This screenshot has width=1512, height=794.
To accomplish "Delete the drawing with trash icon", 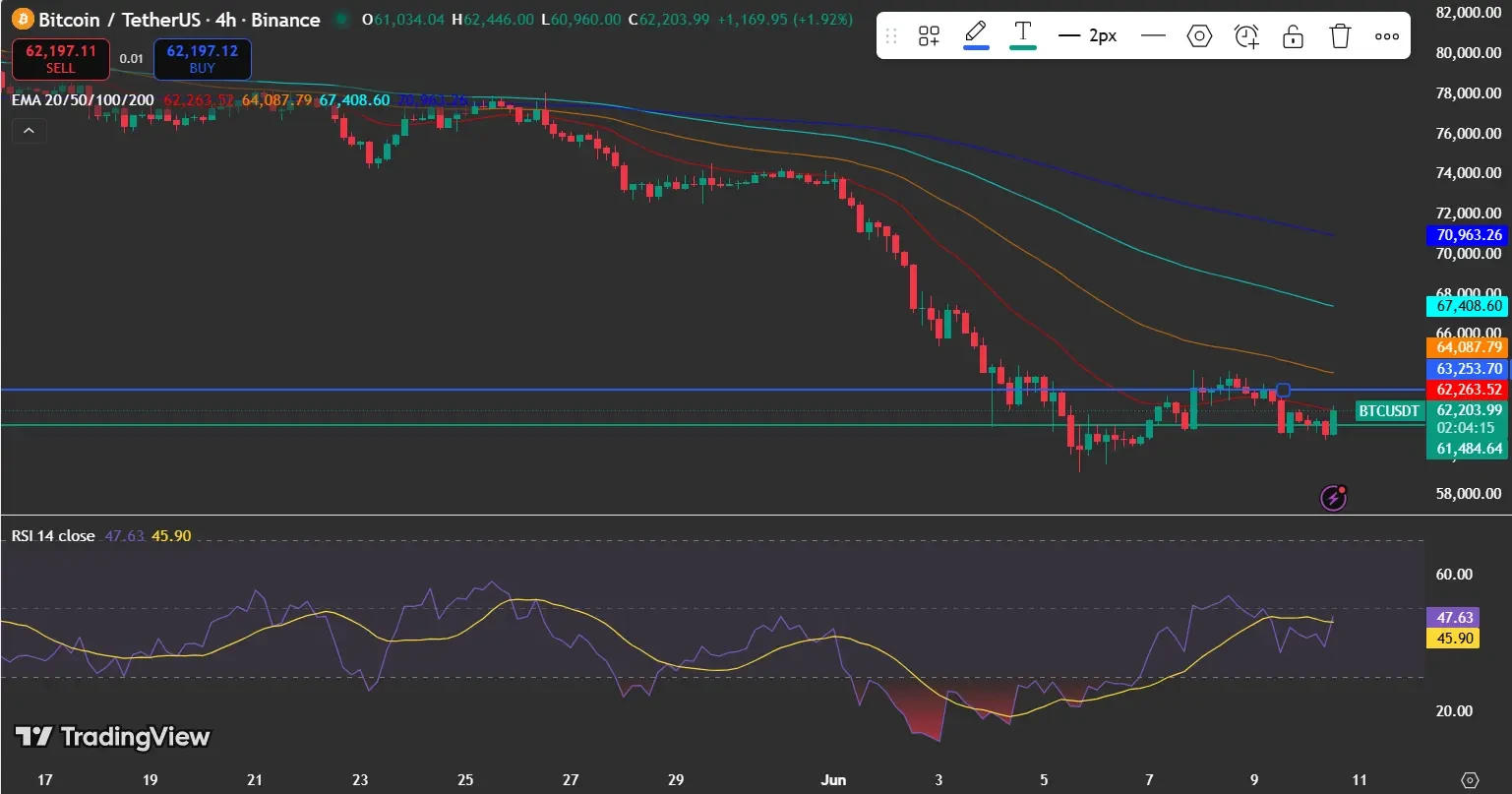I will point(1340,36).
